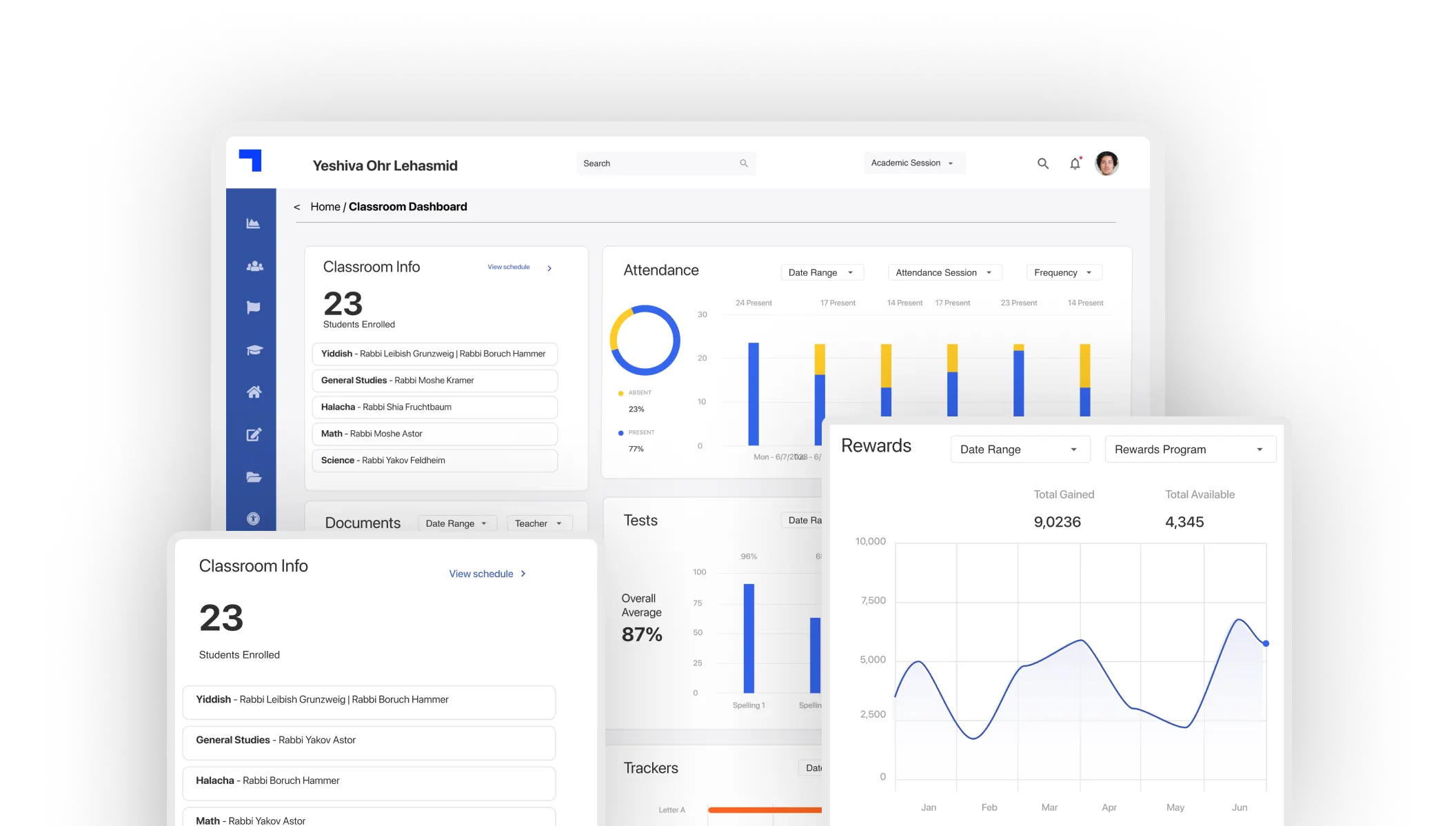This screenshot has width=1456, height=826.
Task: Open the analytics chart icon in sidebar
Action: [252, 223]
